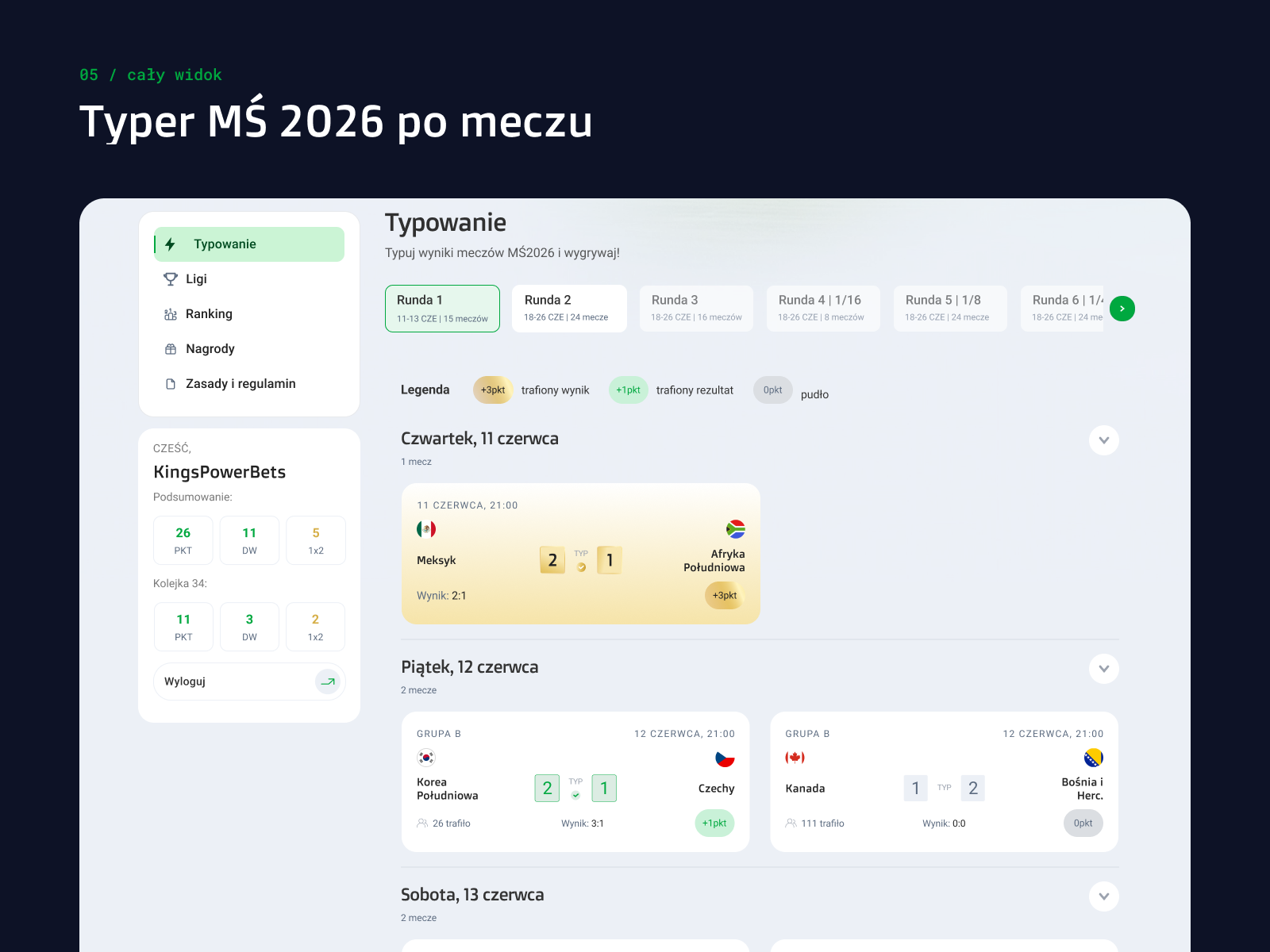Click the people icon beside 111 trafiło
Viewport: 1270px width, 952px height.
pyautogui.click(x=791, y=823)
